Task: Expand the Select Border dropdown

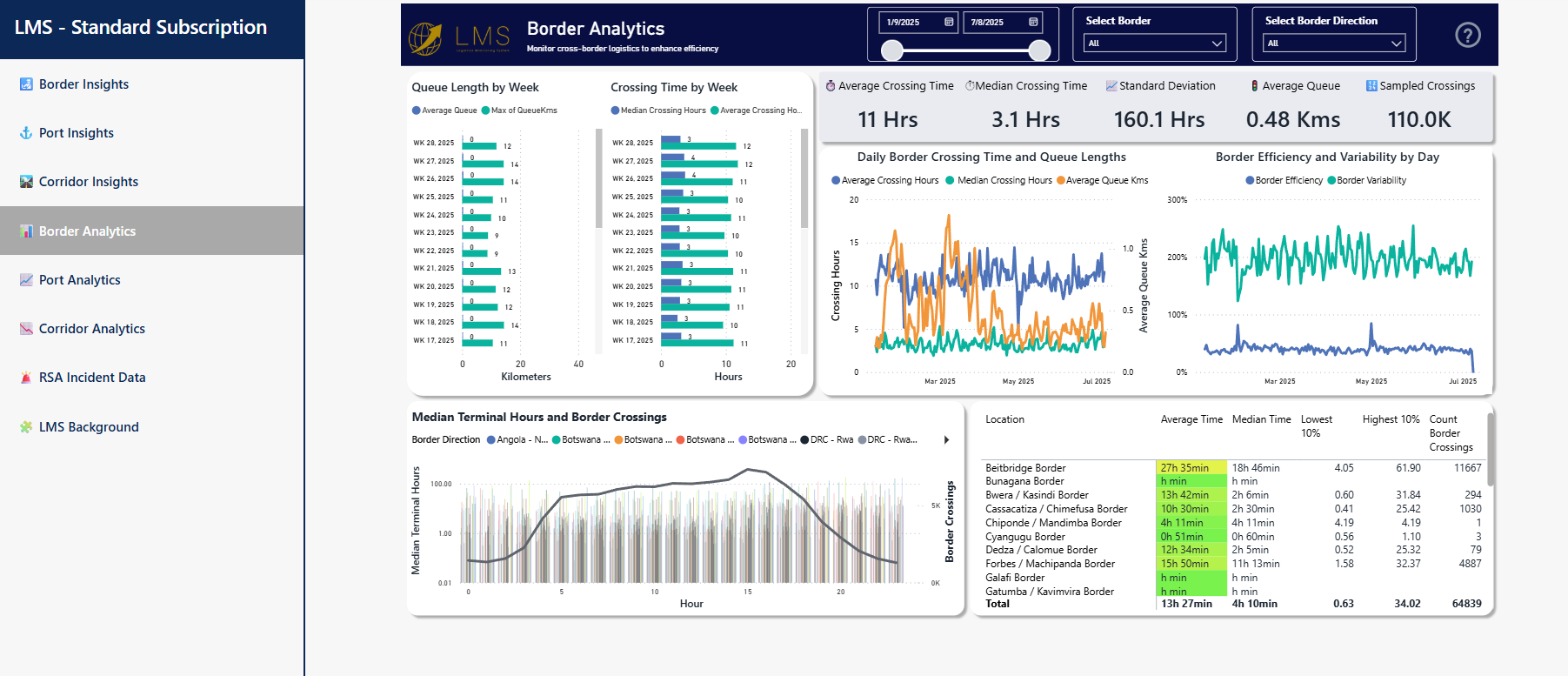Action: [1155, 44]
